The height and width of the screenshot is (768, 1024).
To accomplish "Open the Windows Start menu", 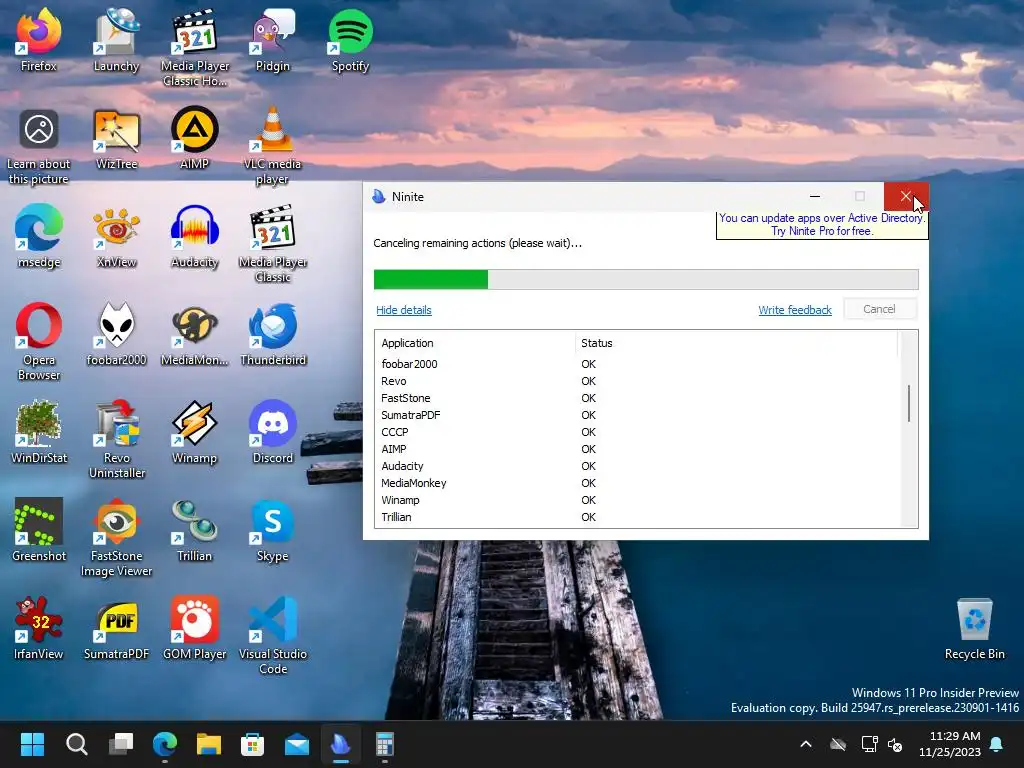I will (32, 744).
